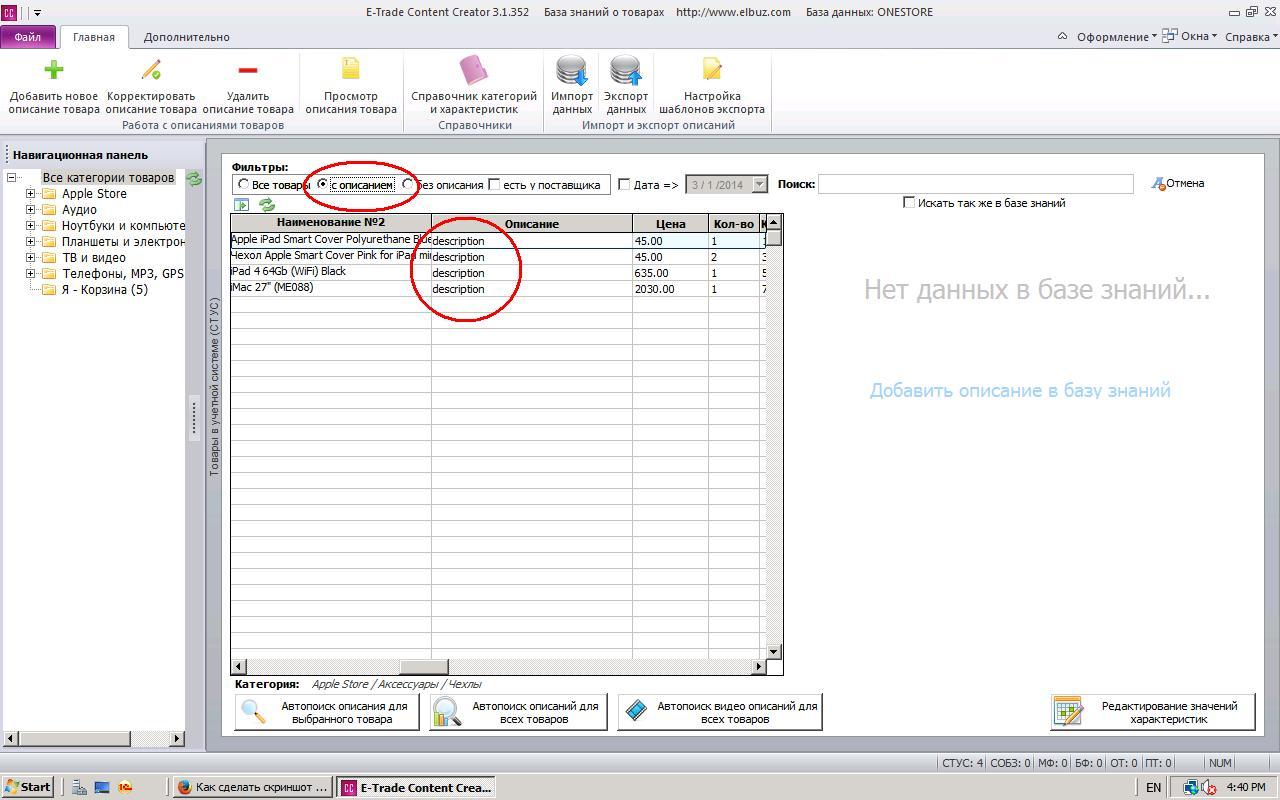This screenshot has height=800, width=1280.
Task: Select row iMac 27" (ME088)
Action: click(x=498, y=289)
